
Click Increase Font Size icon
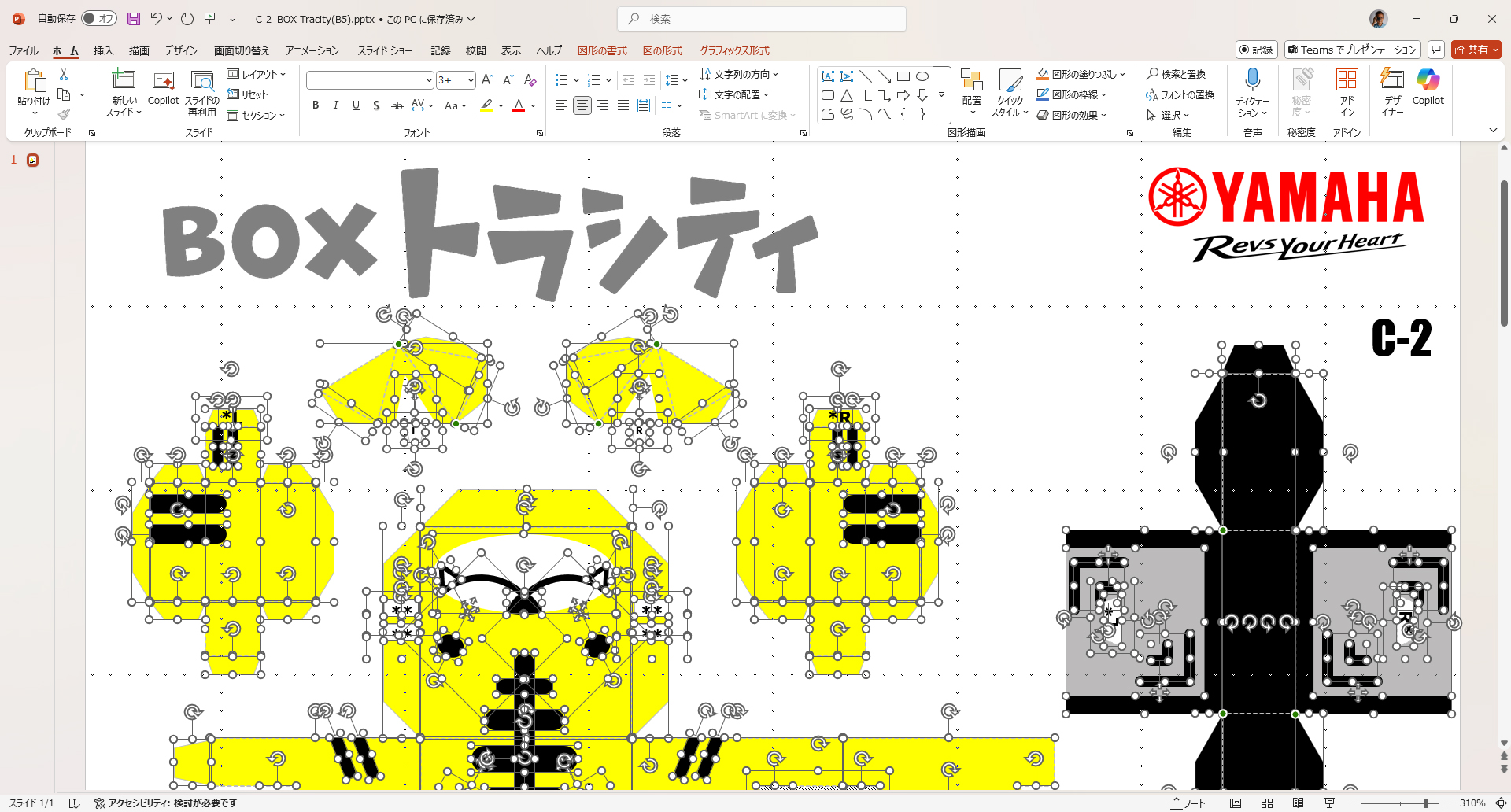487,80
